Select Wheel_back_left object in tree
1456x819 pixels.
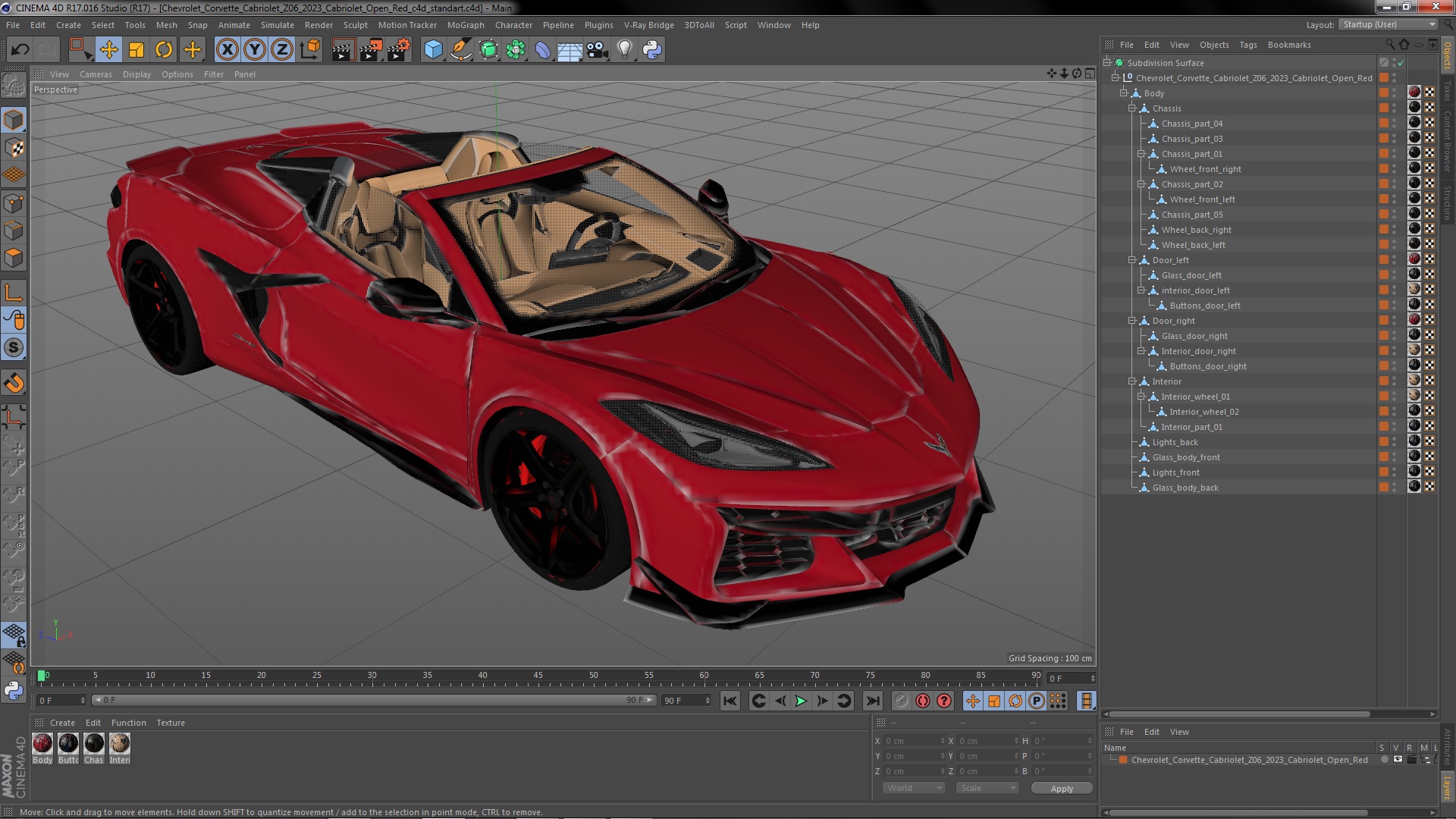tap(1193, 245)
